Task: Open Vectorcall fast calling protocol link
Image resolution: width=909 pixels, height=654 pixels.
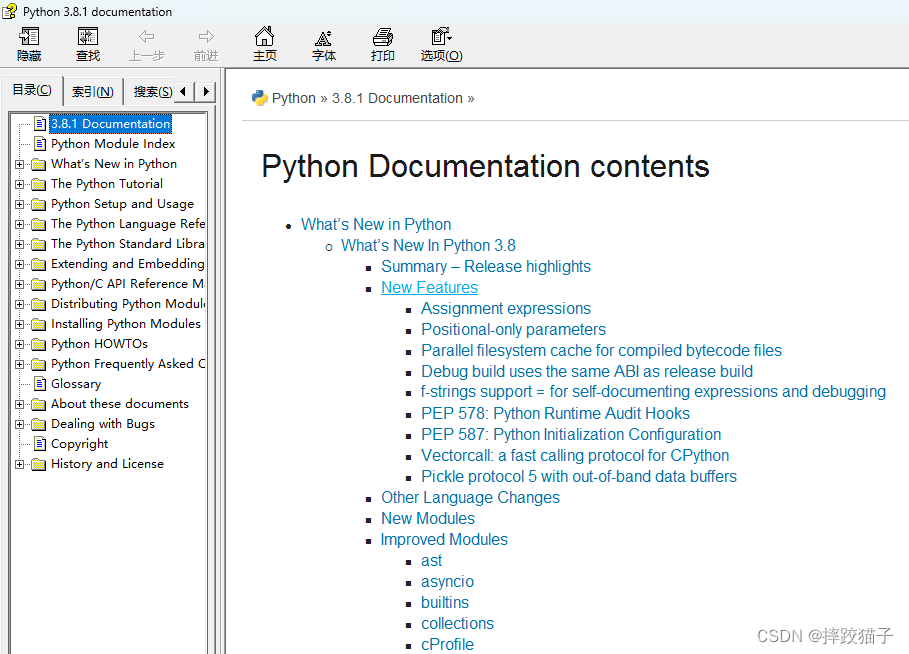Action: [x=575, y=455]
